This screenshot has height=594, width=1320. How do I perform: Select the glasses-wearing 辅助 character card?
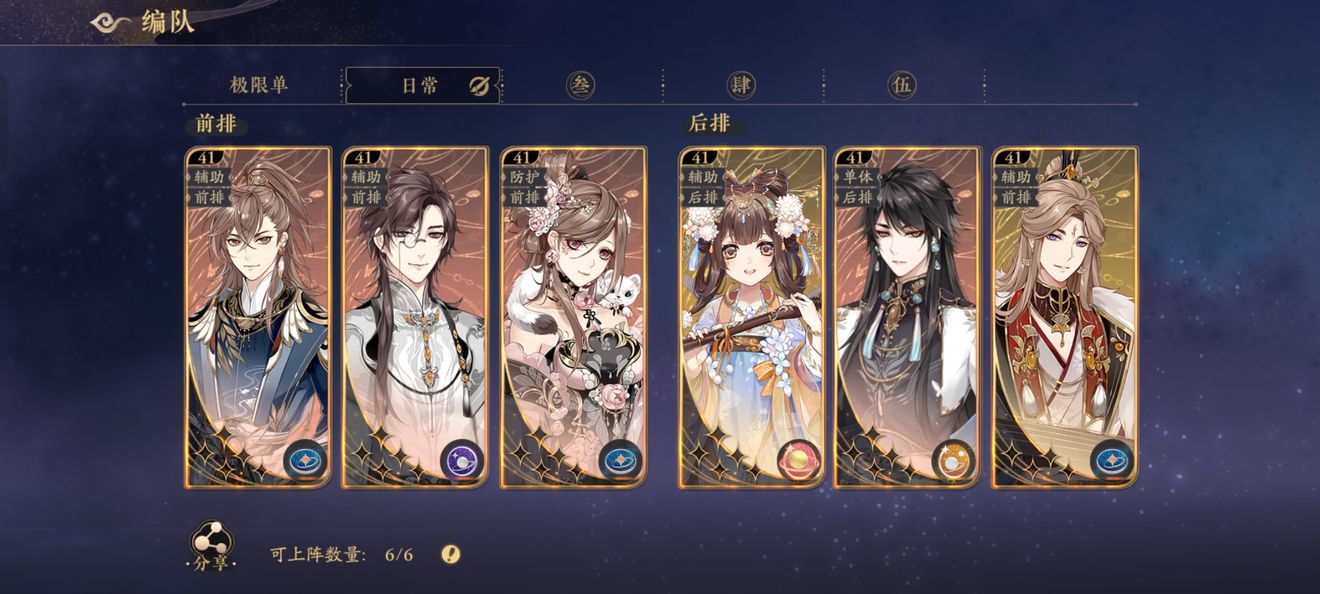point(415,317)
